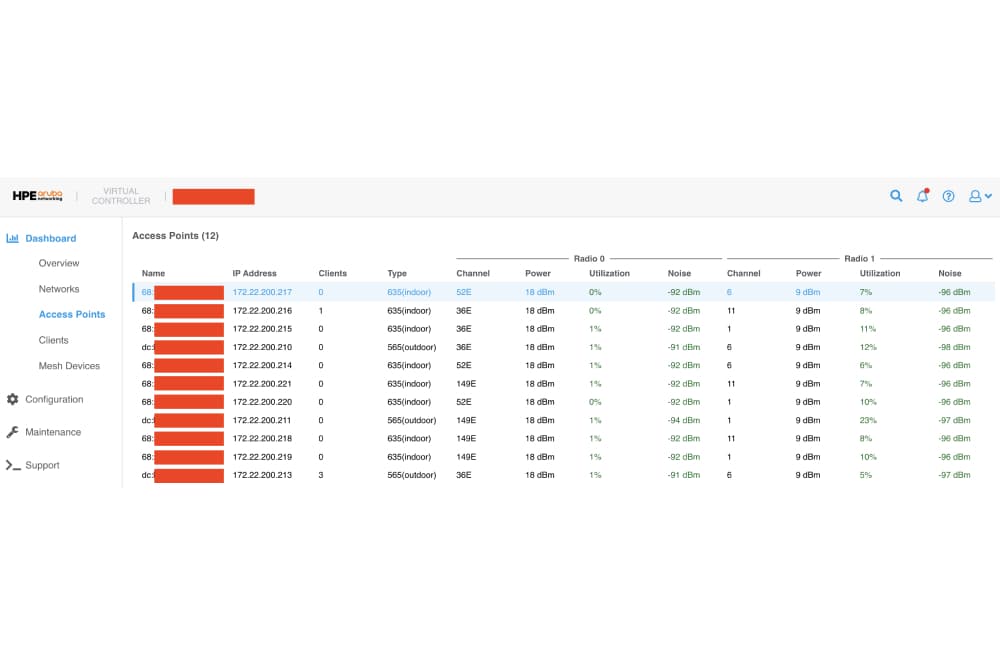1000x667 pixels.
Task: Expand the Configuration section
Action: [x=54, y=399]
